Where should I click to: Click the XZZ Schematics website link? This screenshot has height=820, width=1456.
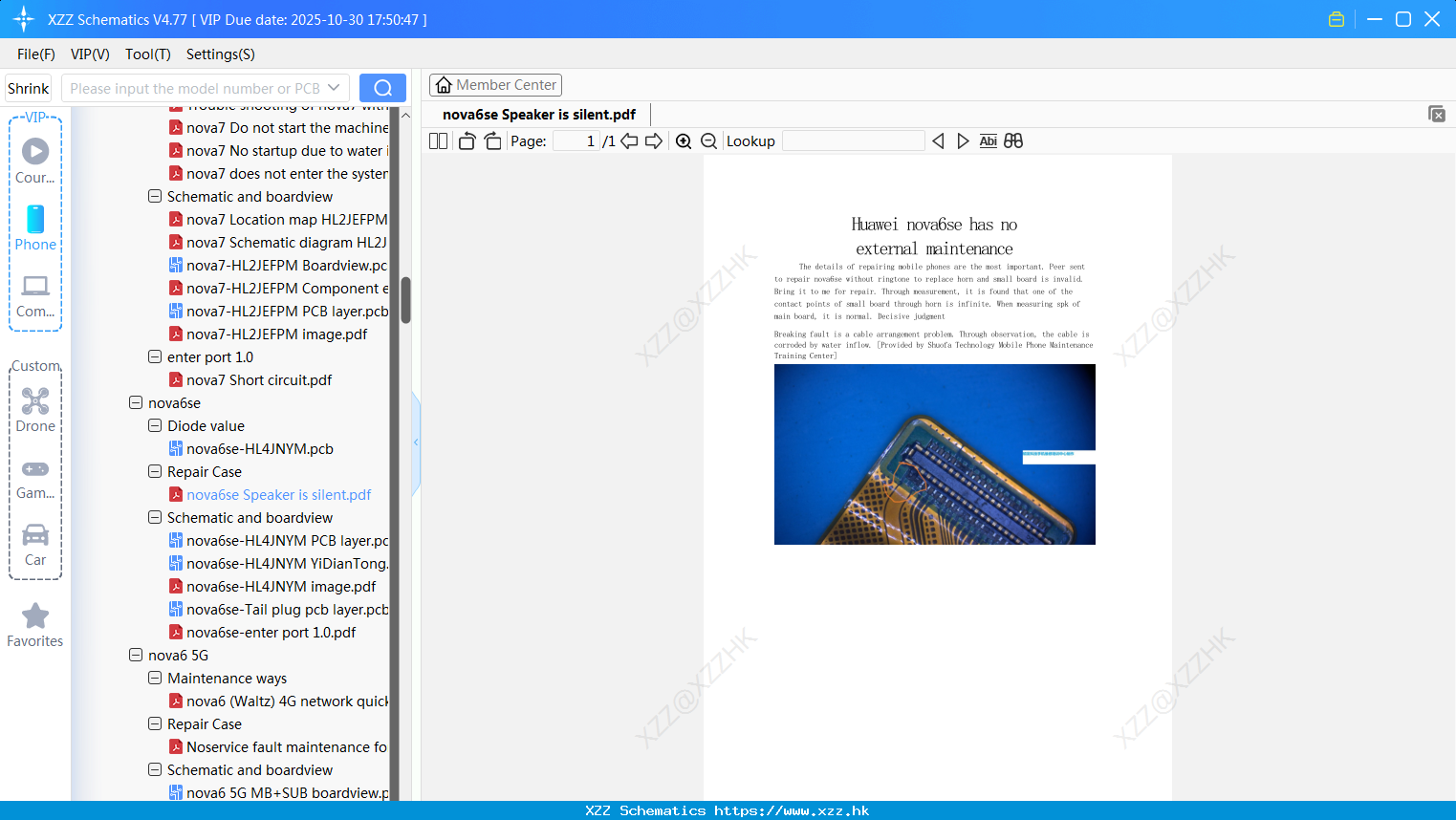[792, 810]
